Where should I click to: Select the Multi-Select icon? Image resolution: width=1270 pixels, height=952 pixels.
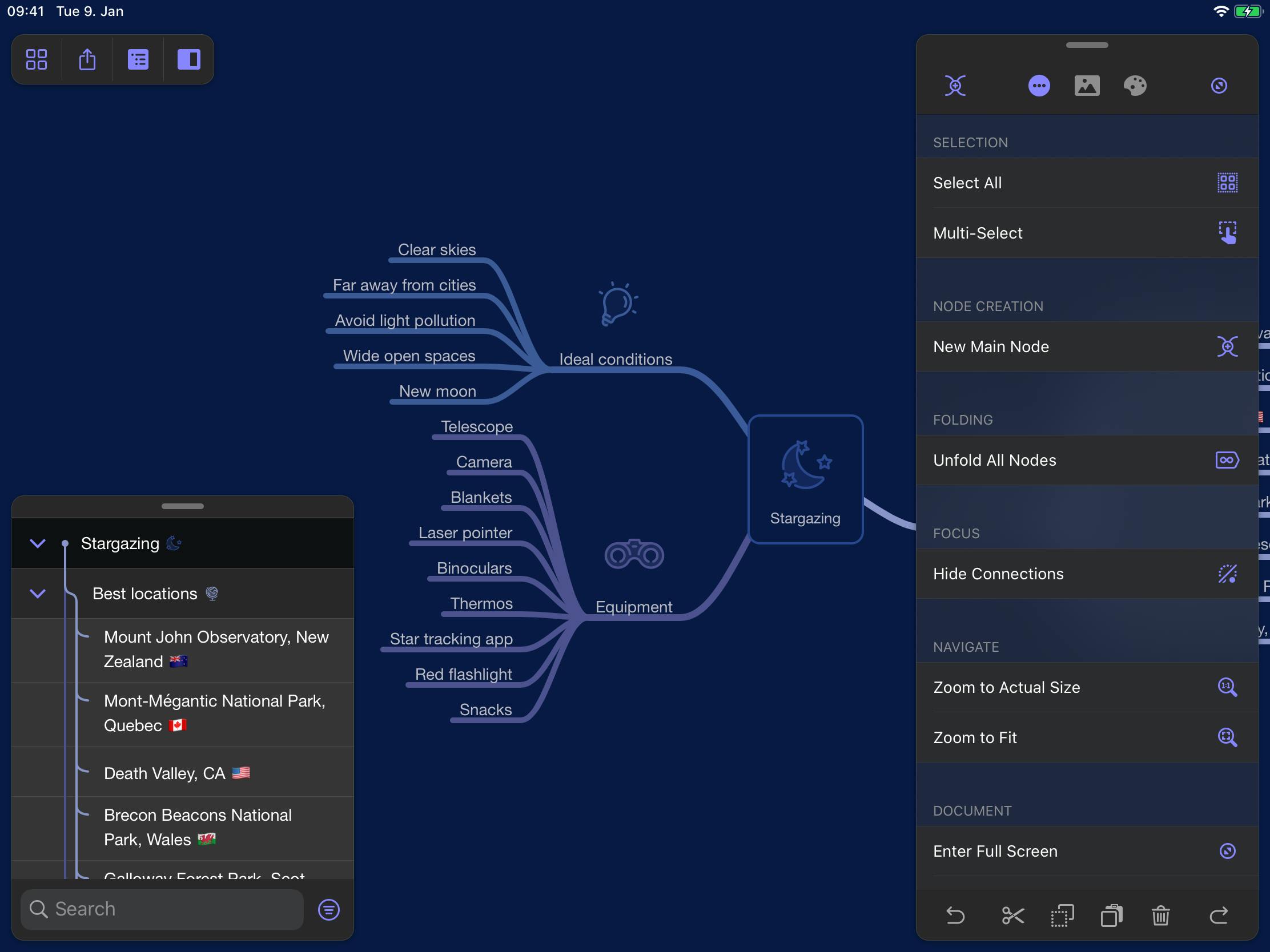(1227, 232)
